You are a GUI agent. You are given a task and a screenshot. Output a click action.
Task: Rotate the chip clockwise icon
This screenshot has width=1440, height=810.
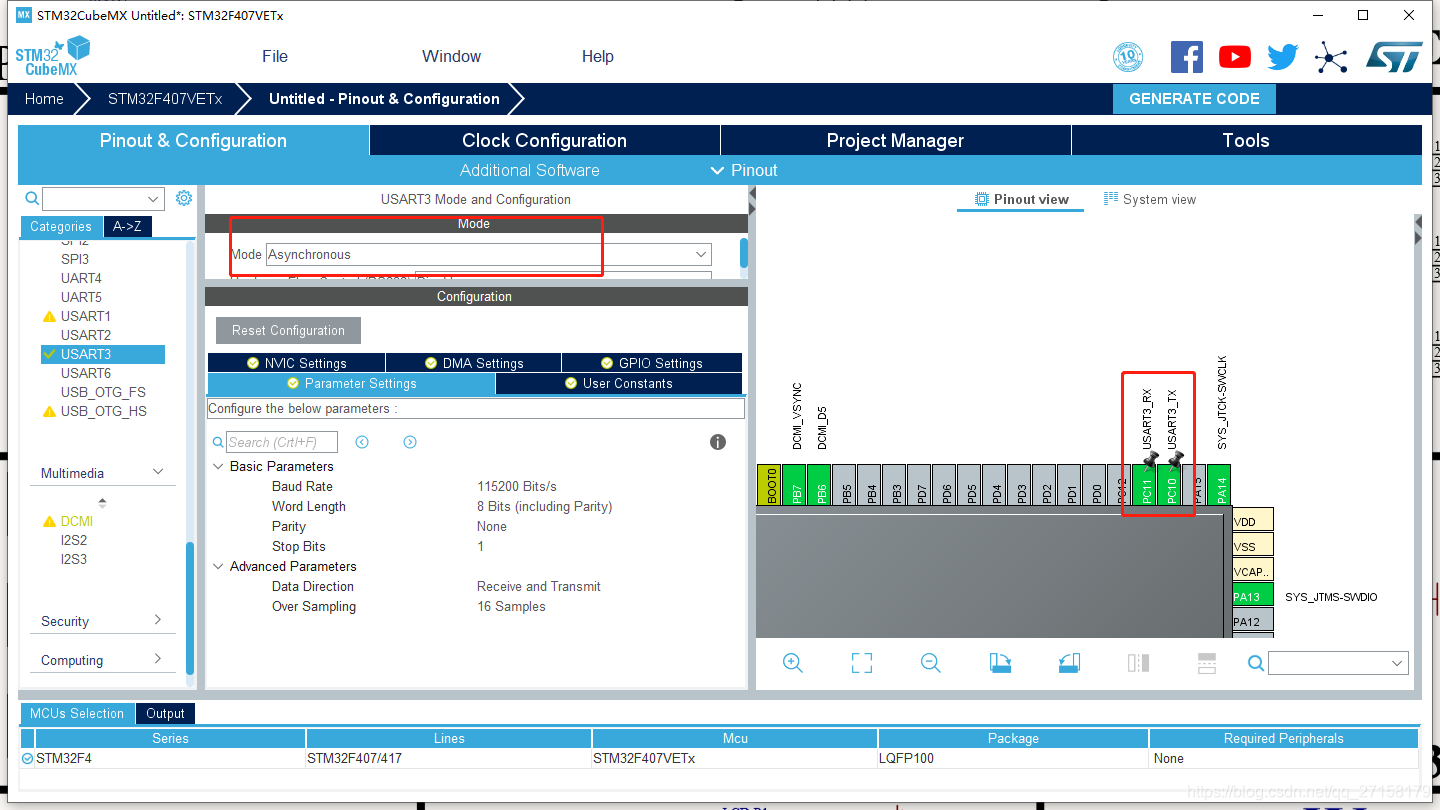point(1000,662)
